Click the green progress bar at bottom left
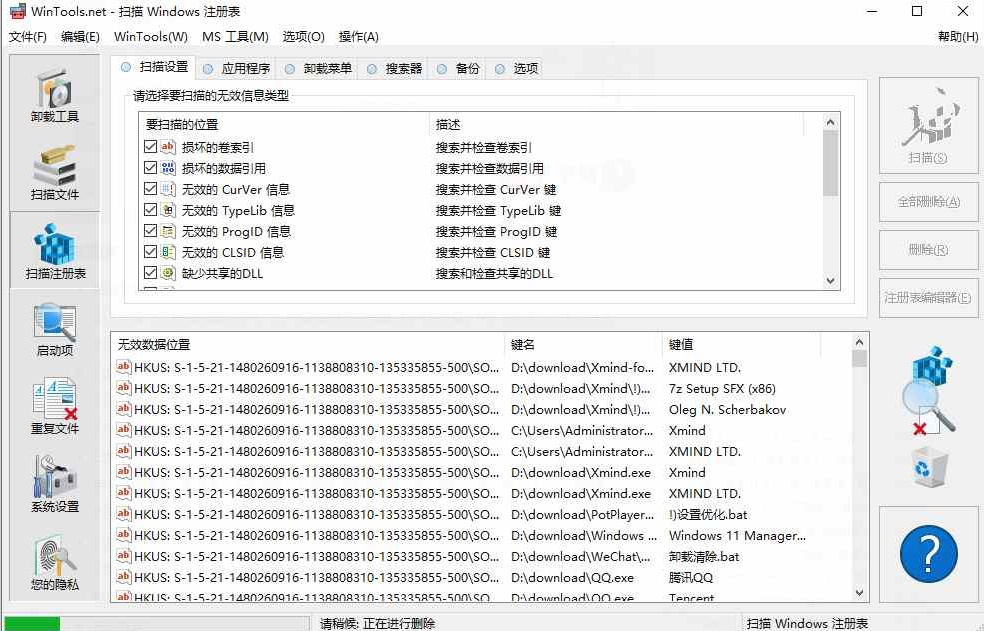The image size is (984, 631). [x=30, y=623]
